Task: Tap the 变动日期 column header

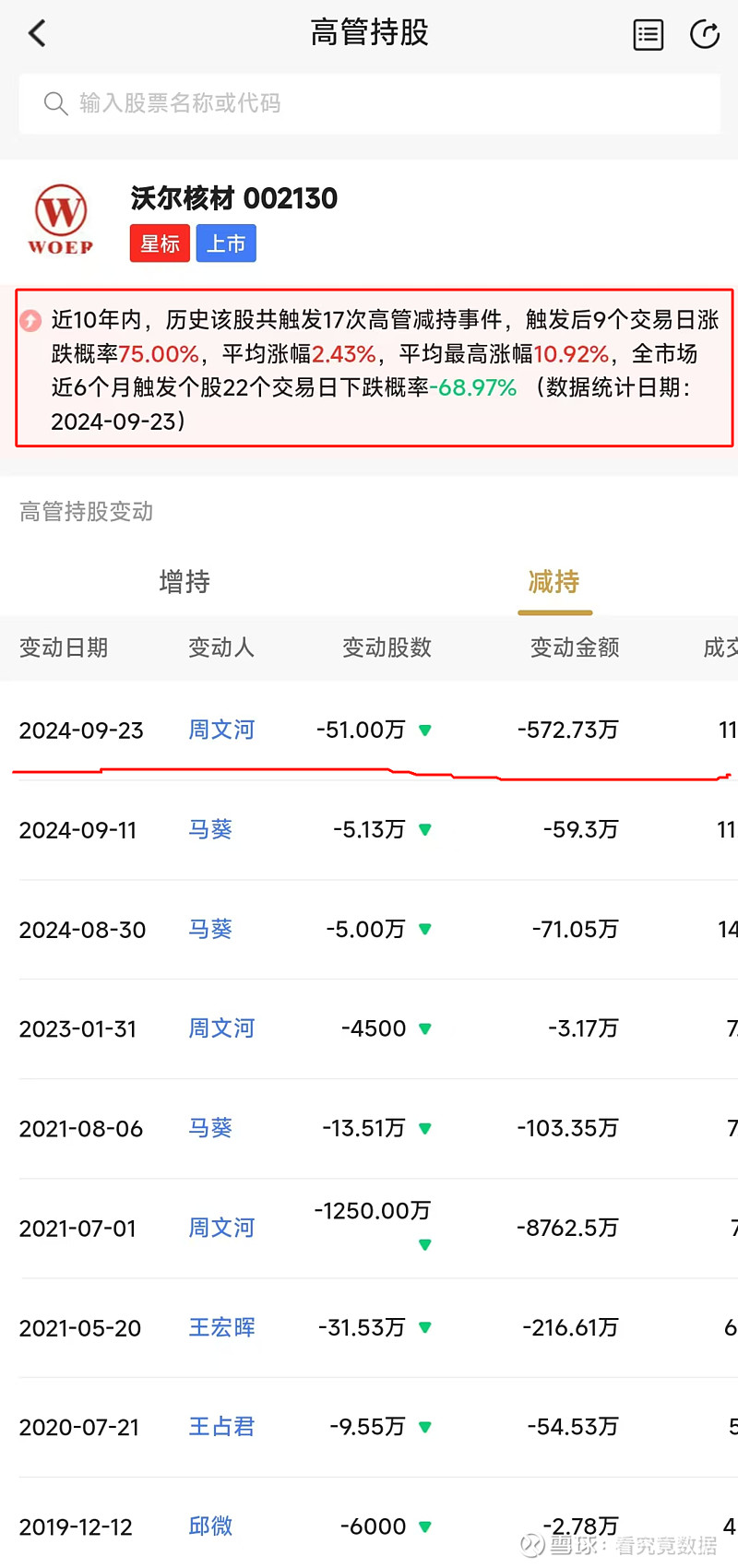Action: pyautogui.click(x=64, y=647)
